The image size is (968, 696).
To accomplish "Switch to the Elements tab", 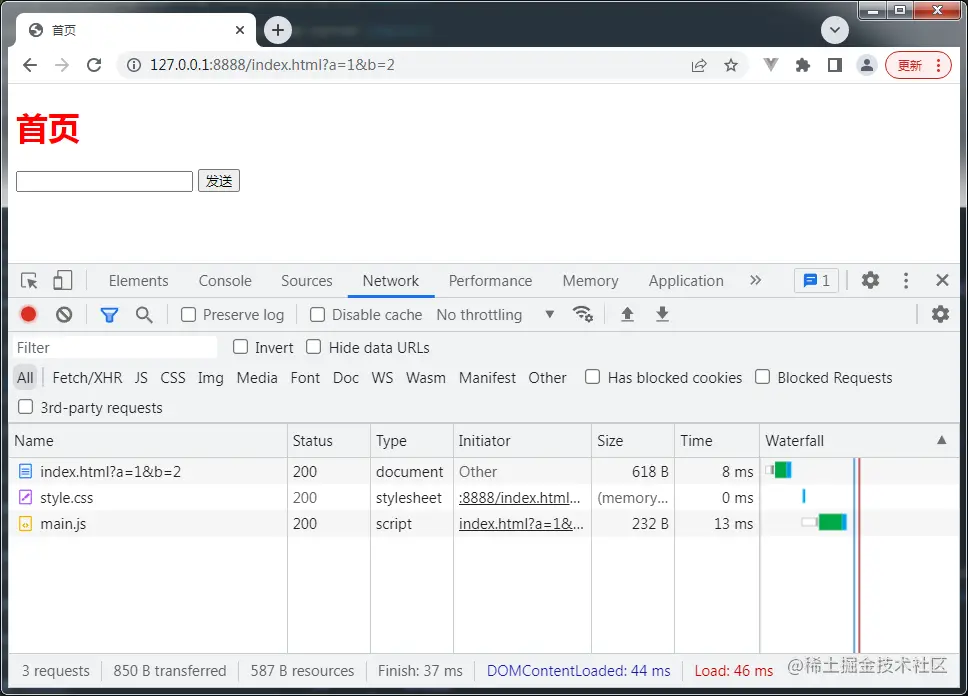I will 138,281.
